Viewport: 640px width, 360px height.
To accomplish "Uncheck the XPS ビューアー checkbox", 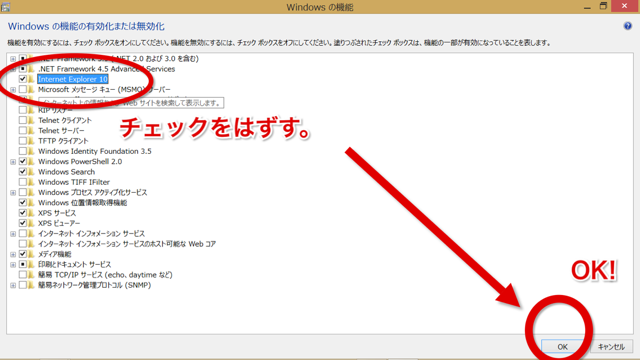I will (23, 223).
